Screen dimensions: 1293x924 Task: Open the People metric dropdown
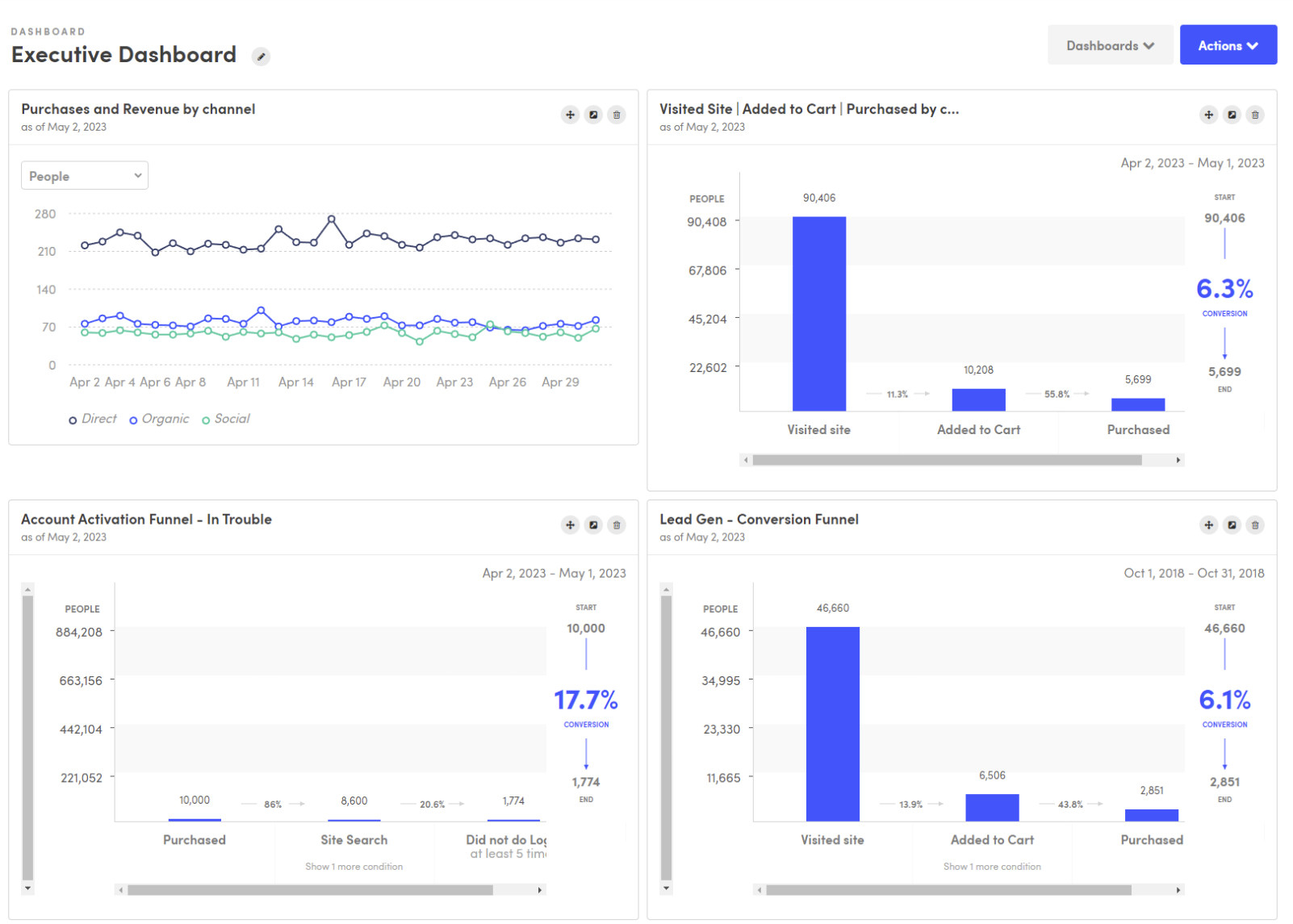84,175
